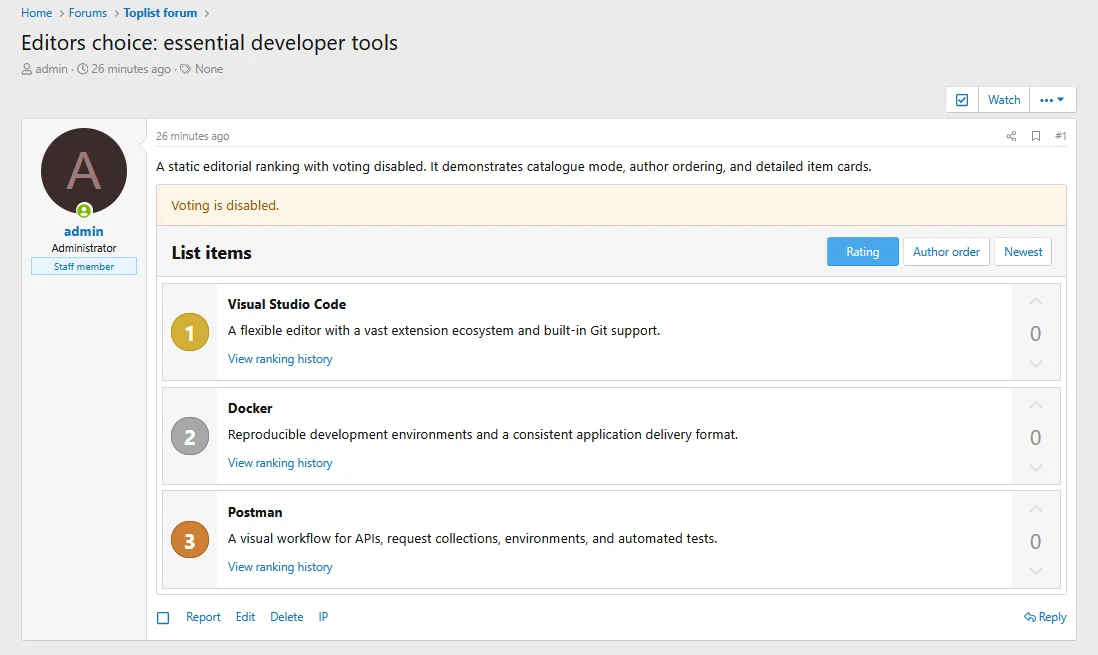The image size is (1098, 655).
Task: Sort list items by Rating
Action: click(x=863, y=251)
